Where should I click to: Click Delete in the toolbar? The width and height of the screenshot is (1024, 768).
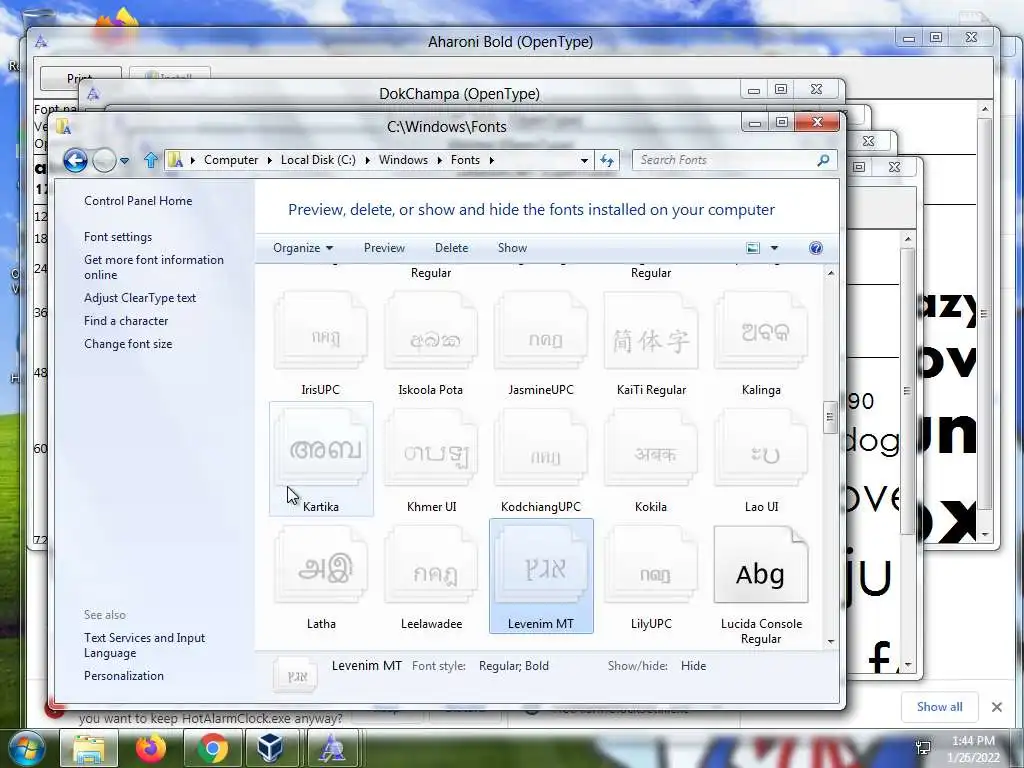coord(451,248)
